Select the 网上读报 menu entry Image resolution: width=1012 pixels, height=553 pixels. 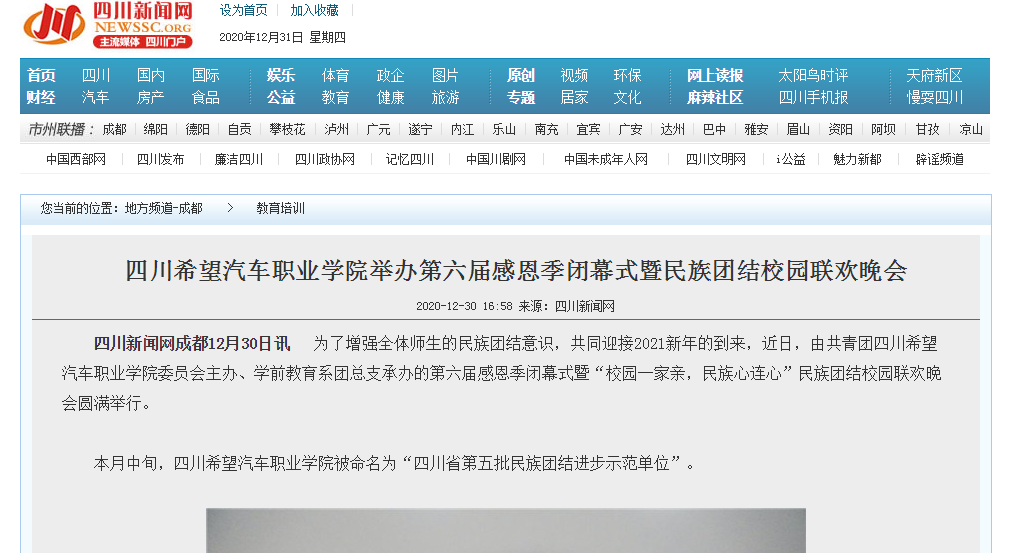715,75
